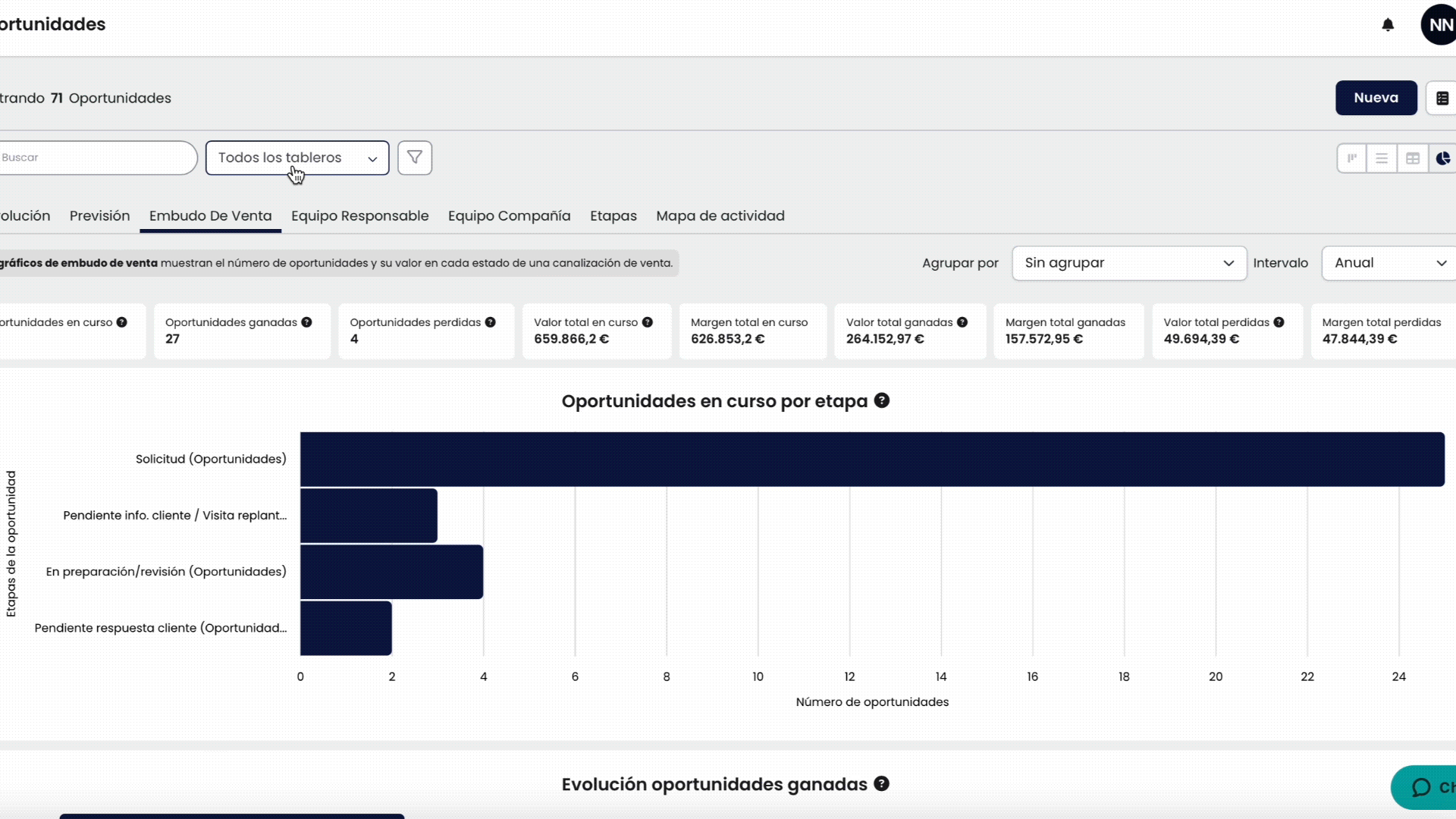
Task: Show help for Oportunidades ganadas
Action: (306, 322)
